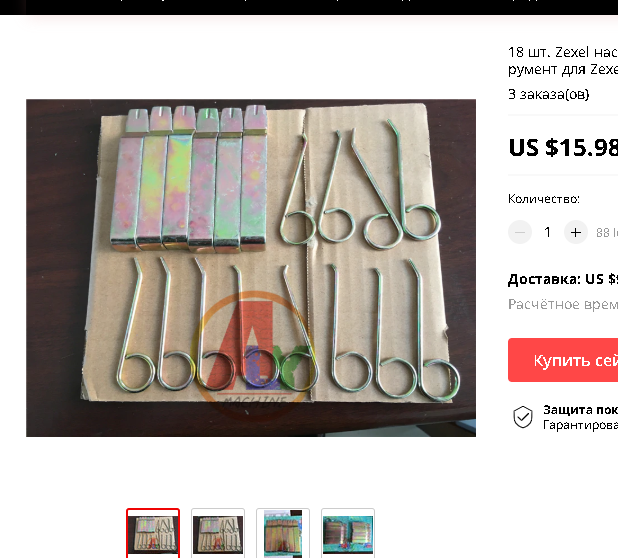Image resolution: width=618 pixels, height=558 pixels.
Task: Open the Доставка shipping cost details
Action: (563, 279)
